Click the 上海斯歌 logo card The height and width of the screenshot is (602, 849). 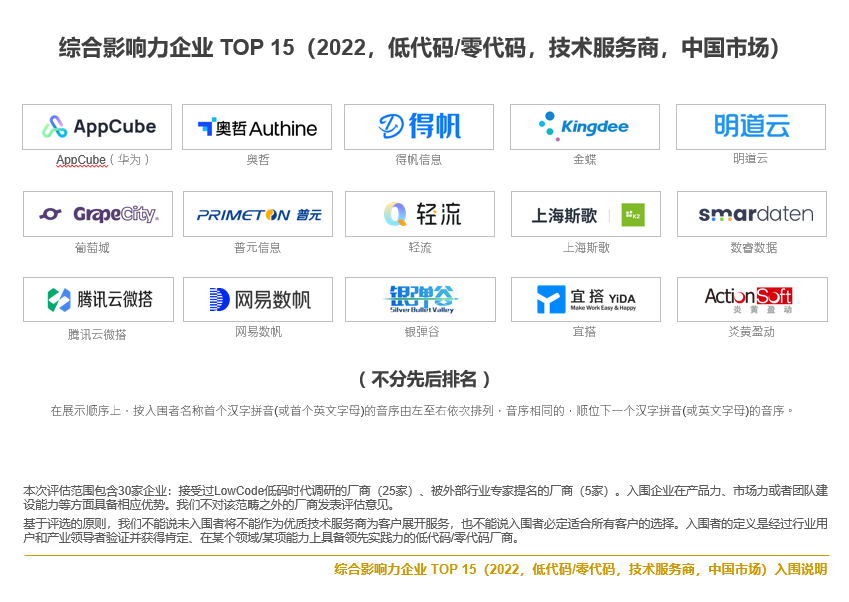tap(586, 214)
